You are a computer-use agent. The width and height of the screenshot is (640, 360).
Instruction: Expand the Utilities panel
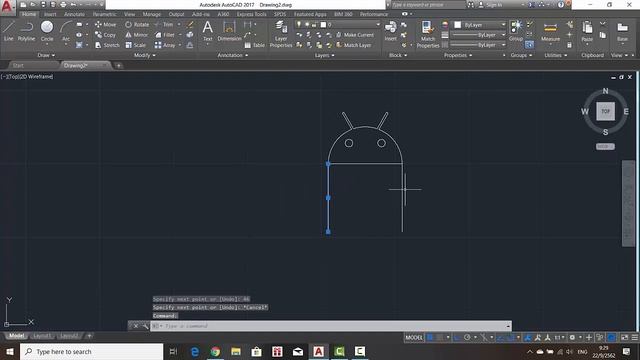pos(556,55)
